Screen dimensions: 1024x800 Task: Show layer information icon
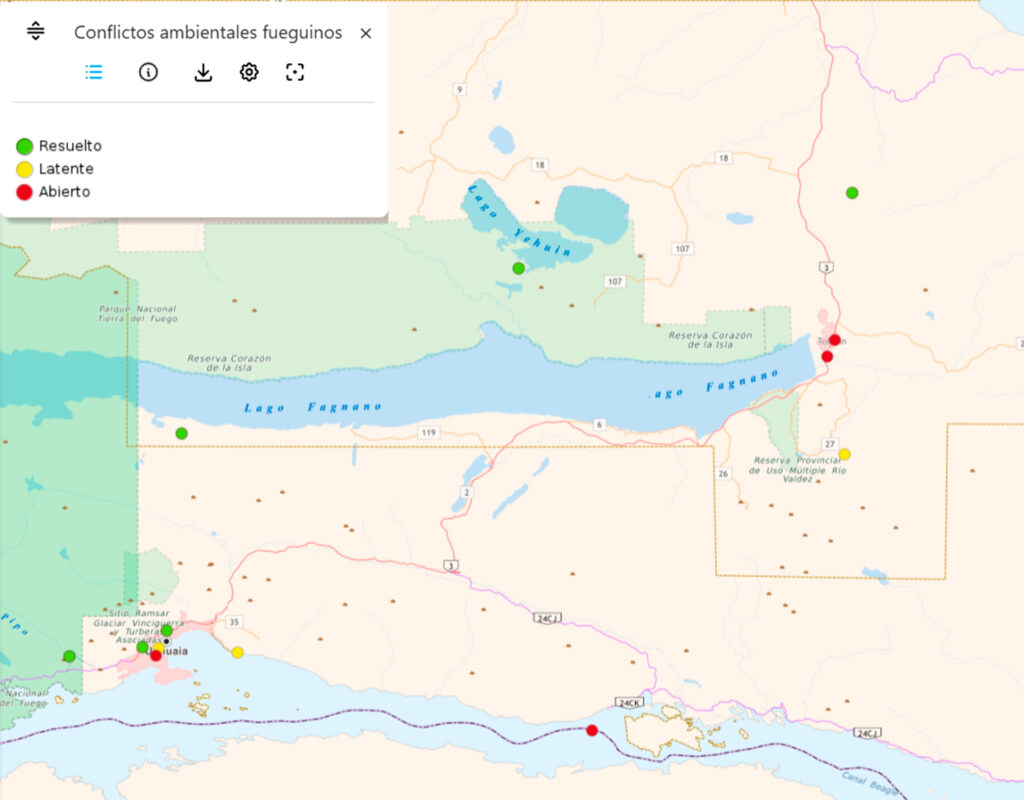coord(148,72)
